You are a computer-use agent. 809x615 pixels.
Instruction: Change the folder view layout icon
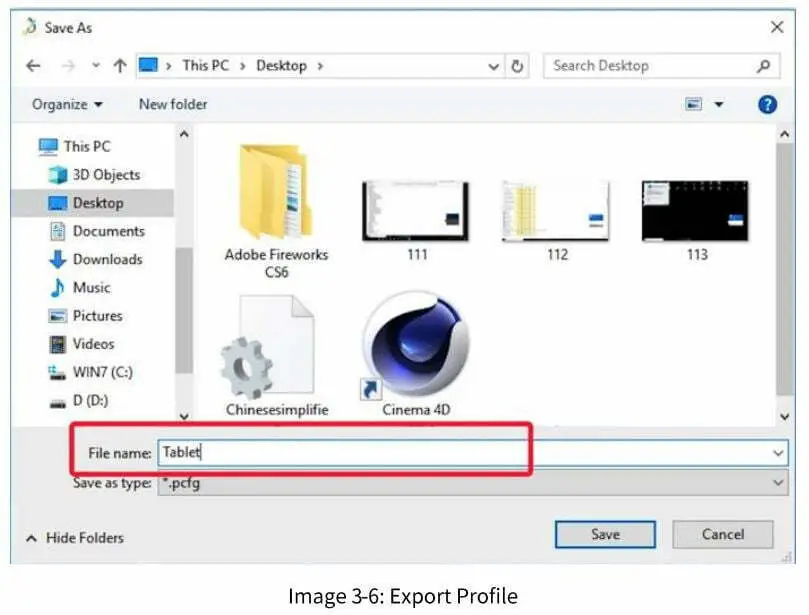[694, 103]
